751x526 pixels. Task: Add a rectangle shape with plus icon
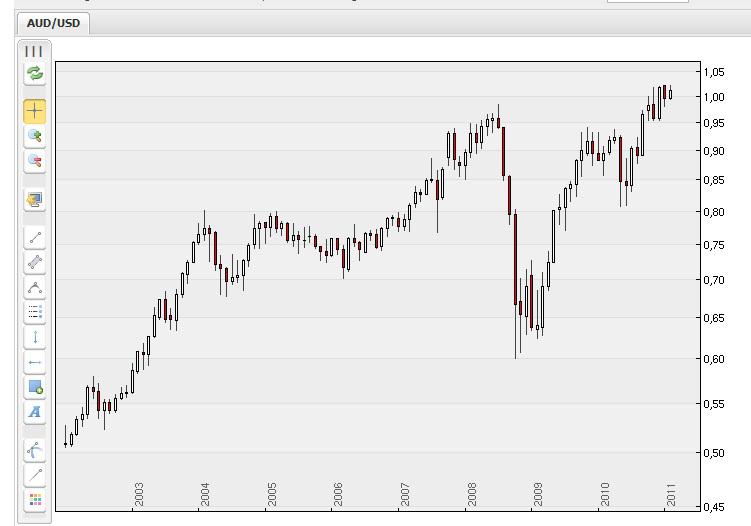(34, 387)
